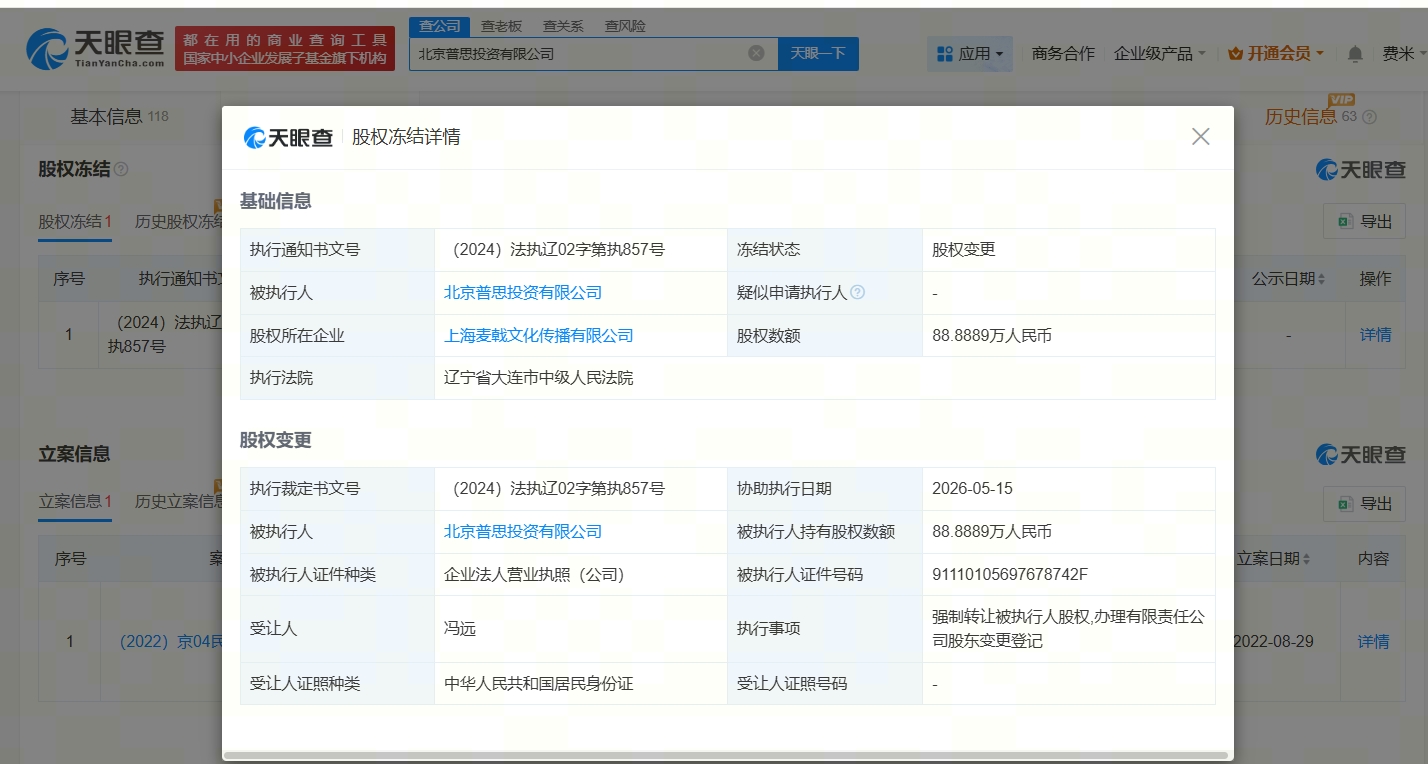The width and height of the screenshot is (1428, 764).
Task: Open 北京普思投资有限公司 link under 基础信息
Action: (x=523, y=293)
